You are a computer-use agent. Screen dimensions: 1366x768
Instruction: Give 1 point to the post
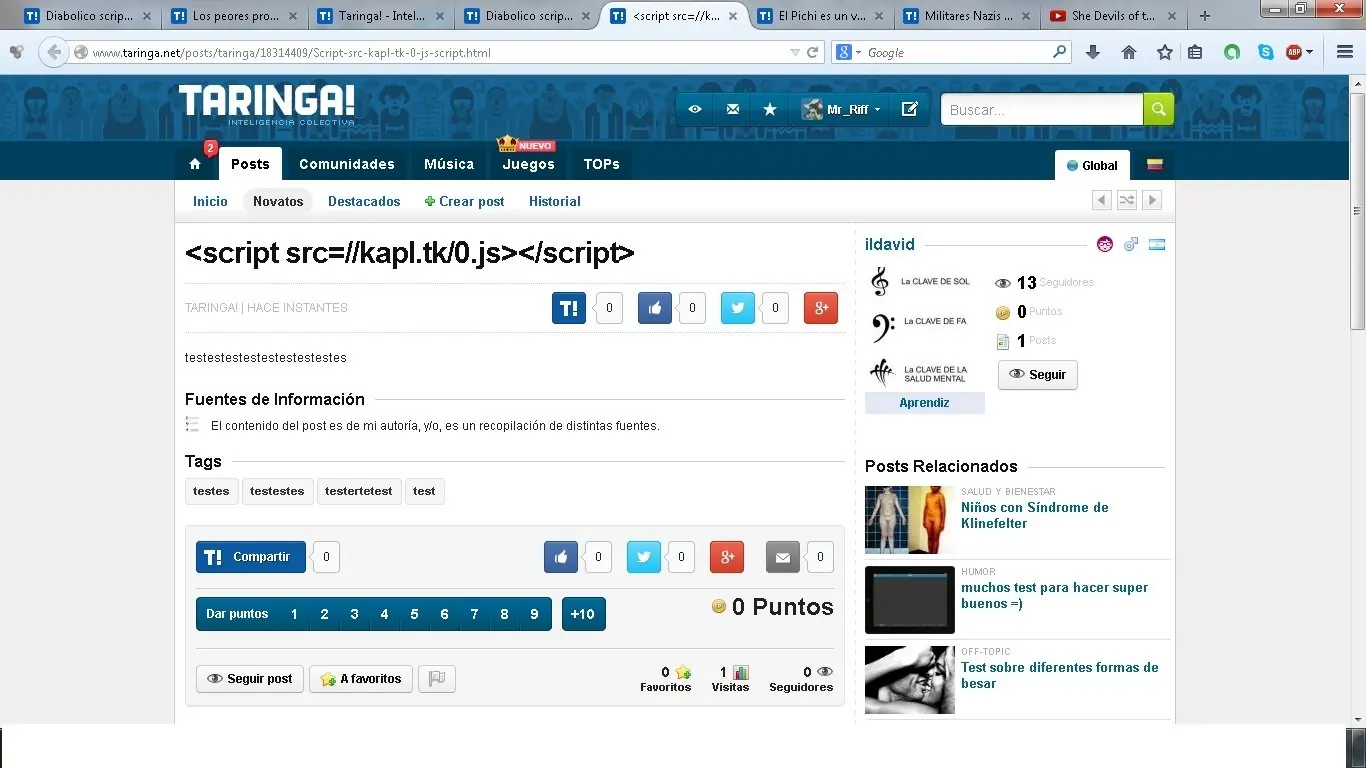[294, 614]
